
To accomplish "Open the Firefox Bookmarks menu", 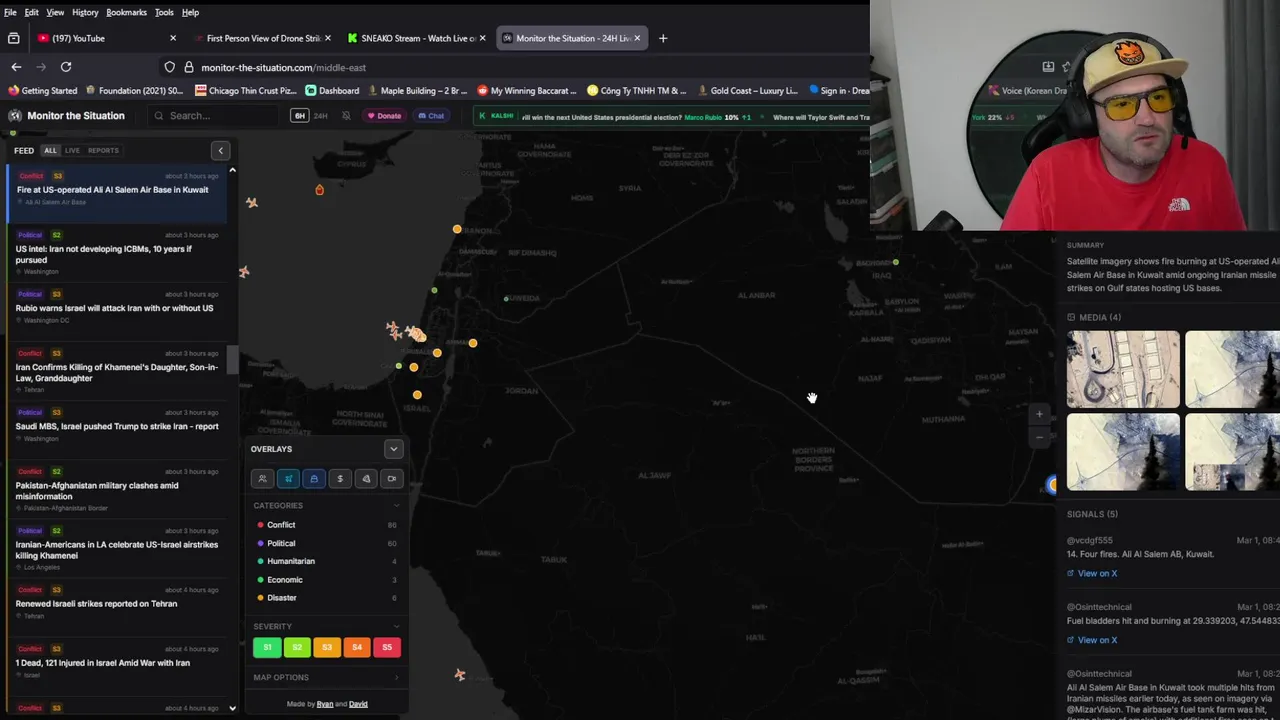I will pos(126,12).
